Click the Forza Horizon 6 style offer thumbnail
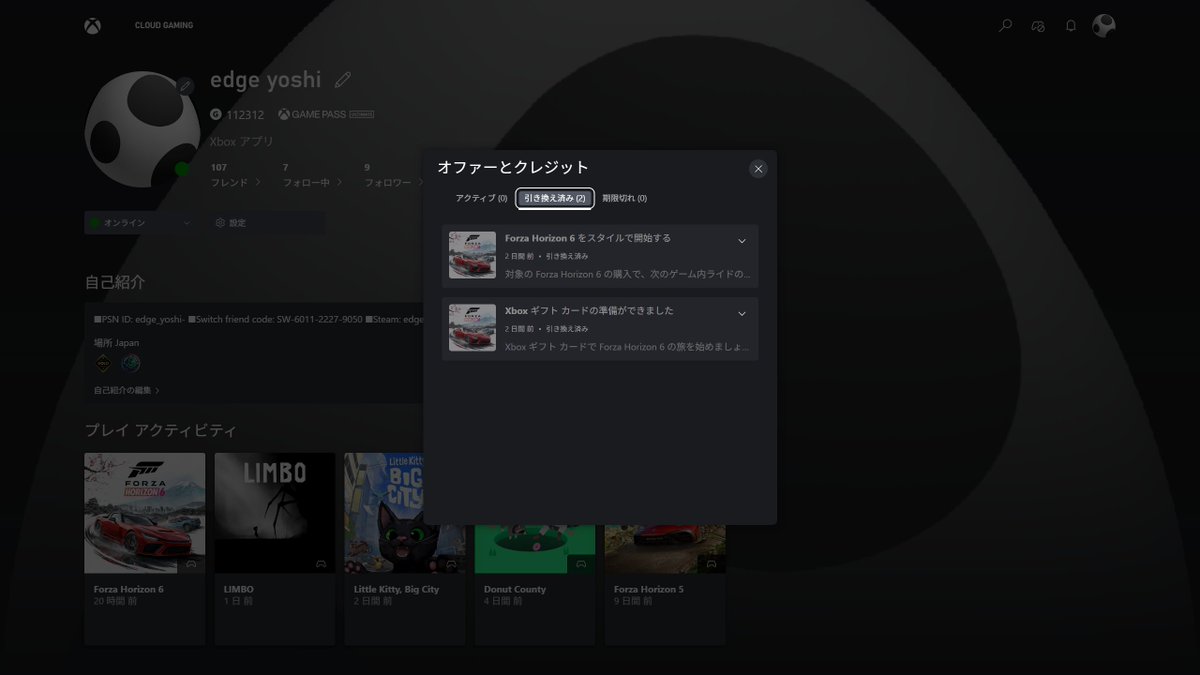 472,255
